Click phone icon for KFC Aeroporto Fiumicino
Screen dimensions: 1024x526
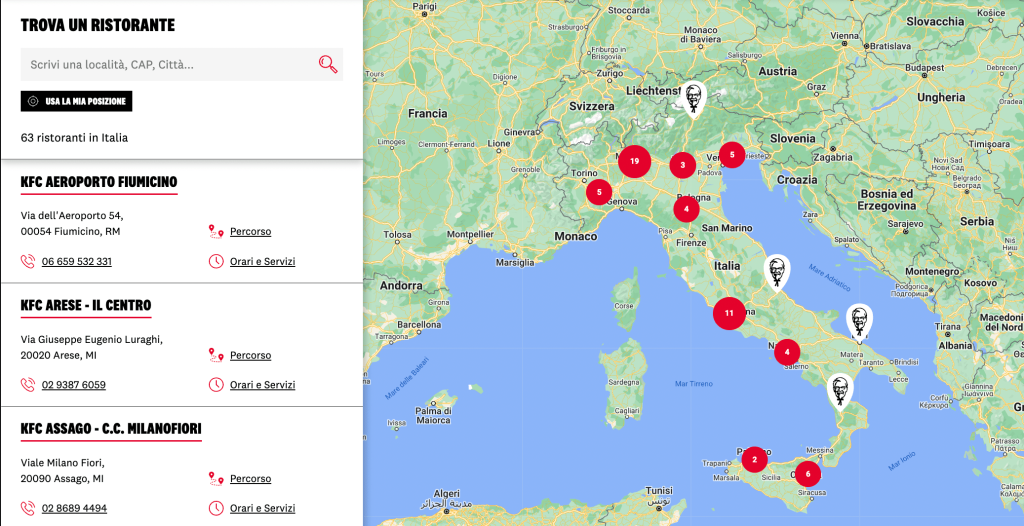[27, 261]
